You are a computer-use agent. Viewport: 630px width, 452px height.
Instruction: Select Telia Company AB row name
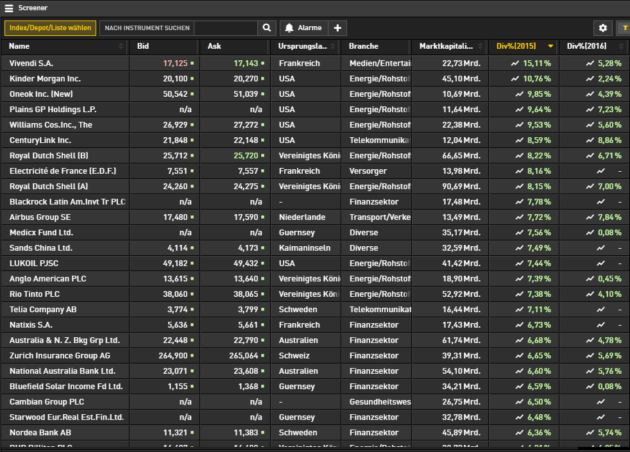[43, 310]
